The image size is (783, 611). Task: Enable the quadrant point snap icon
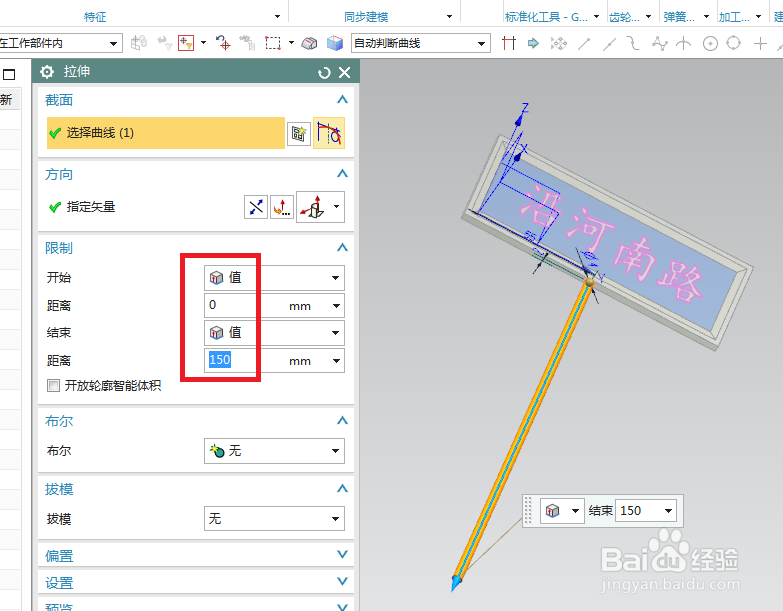(734, 43)
